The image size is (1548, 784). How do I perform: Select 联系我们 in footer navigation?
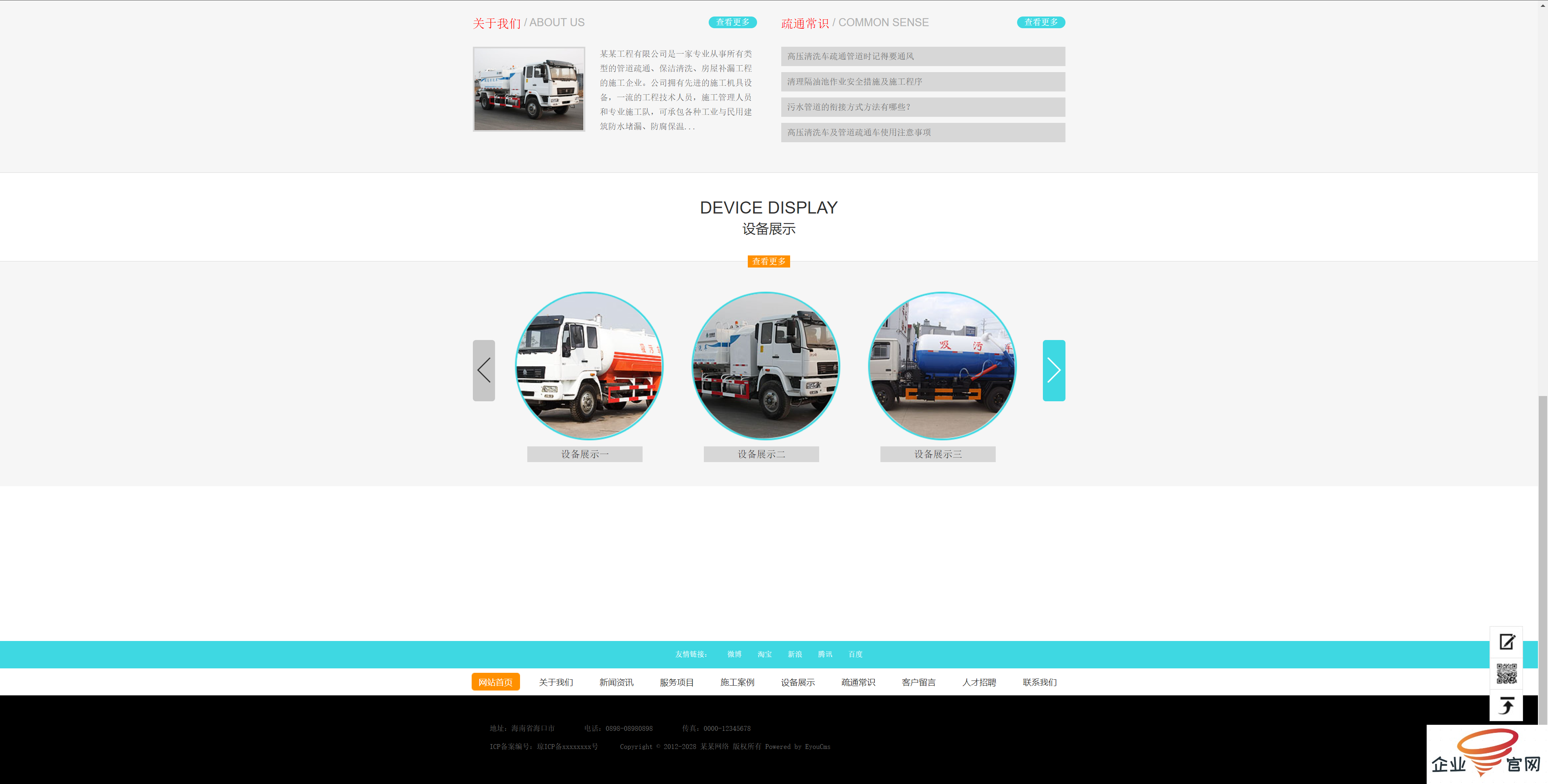click(x=1040, y=682)
